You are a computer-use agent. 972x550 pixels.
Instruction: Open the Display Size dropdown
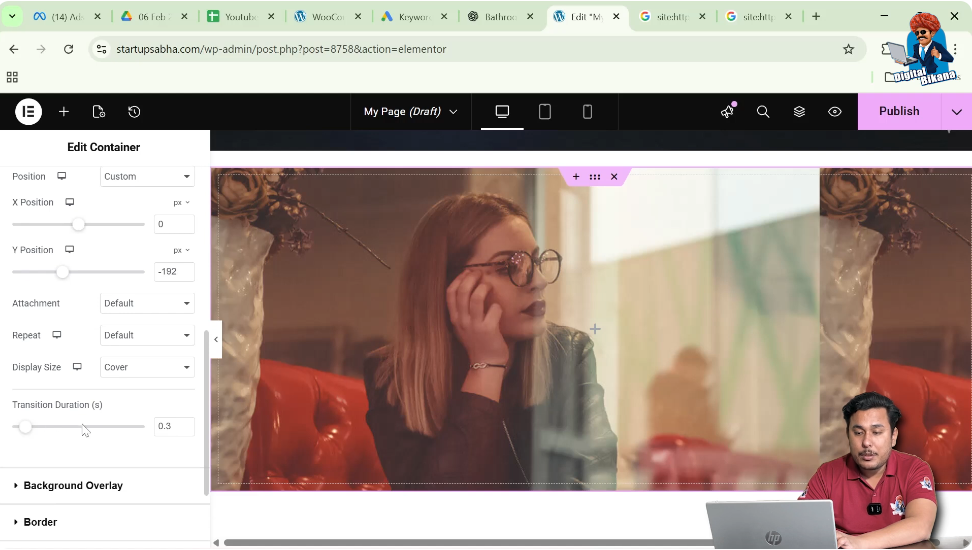point(147,367)
